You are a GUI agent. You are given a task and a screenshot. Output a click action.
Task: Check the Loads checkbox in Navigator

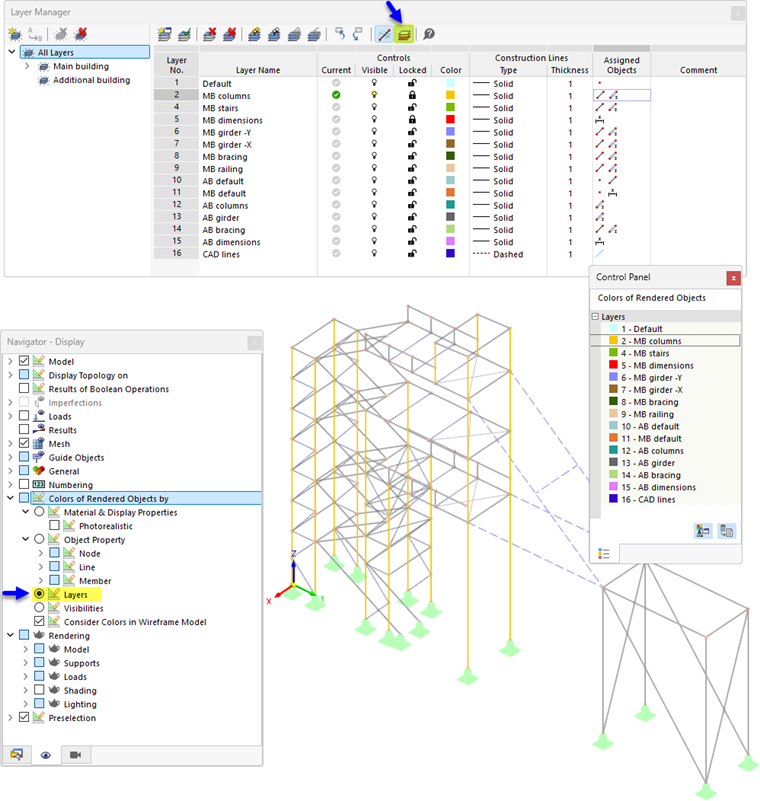point(24,416)
